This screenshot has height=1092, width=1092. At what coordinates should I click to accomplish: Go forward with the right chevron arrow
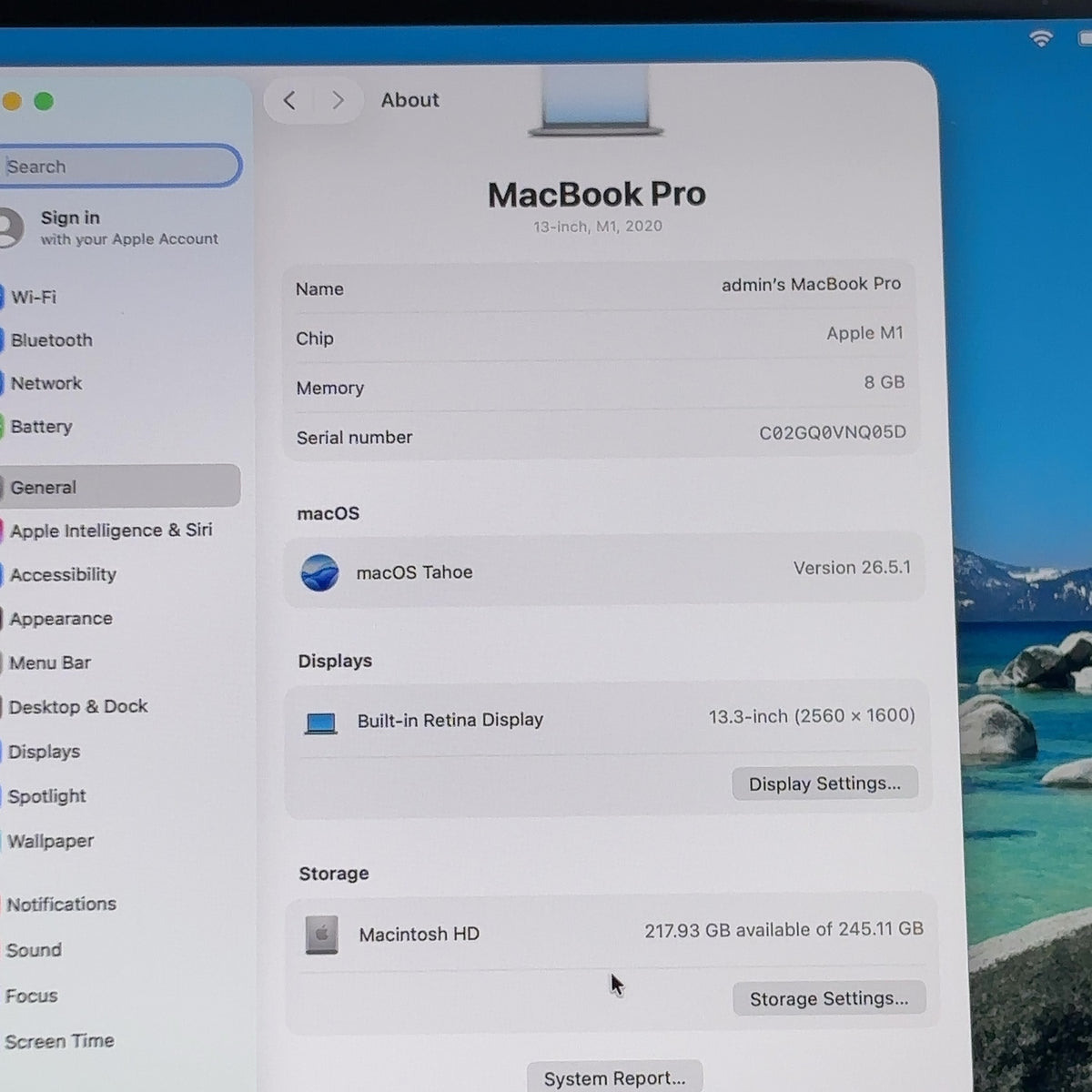[x=338, y=100]
